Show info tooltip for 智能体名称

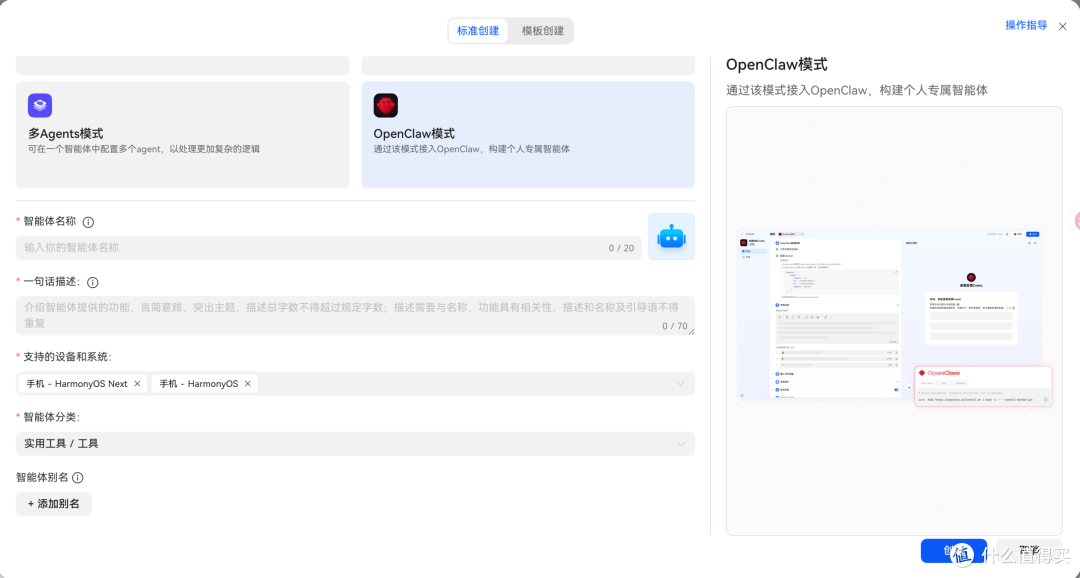88,222
